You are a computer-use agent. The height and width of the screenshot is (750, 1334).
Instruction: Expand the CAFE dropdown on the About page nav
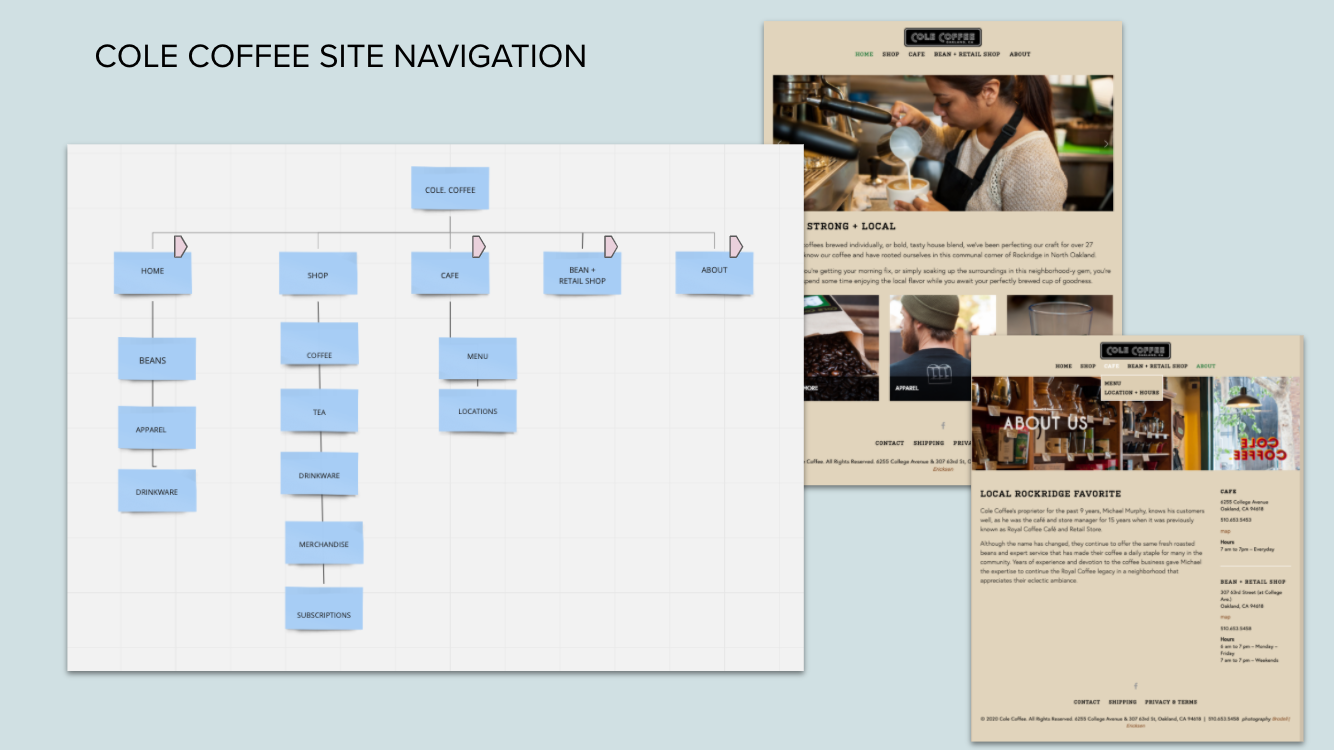[1112, 366]
